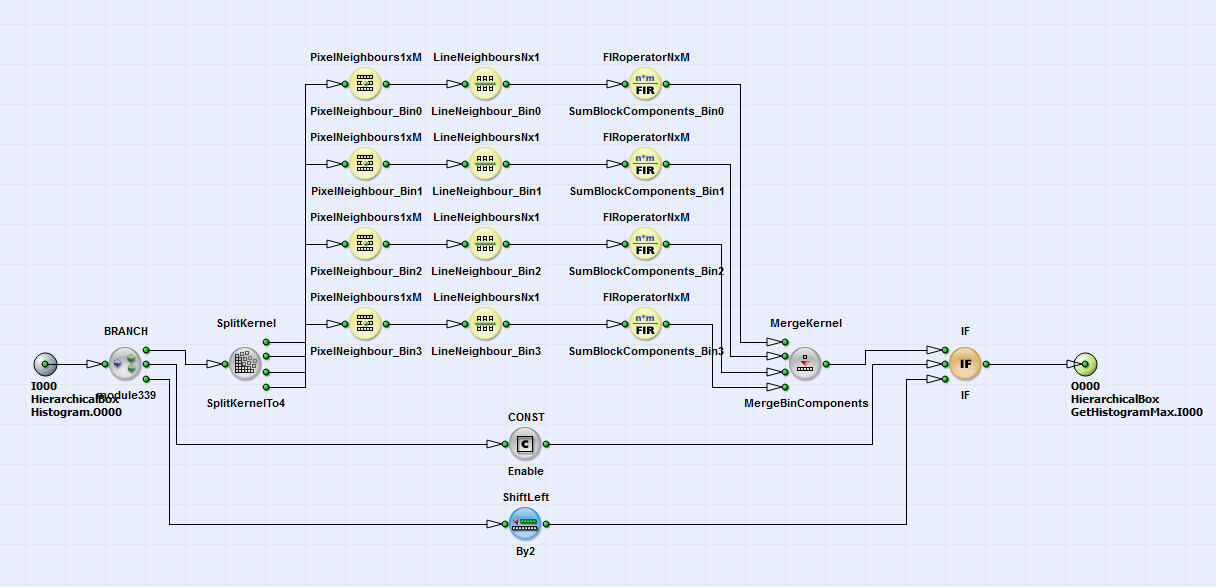
Task: Select the LineNeighbour_Bin0 operator icon
Action: (x=485, y=84)
